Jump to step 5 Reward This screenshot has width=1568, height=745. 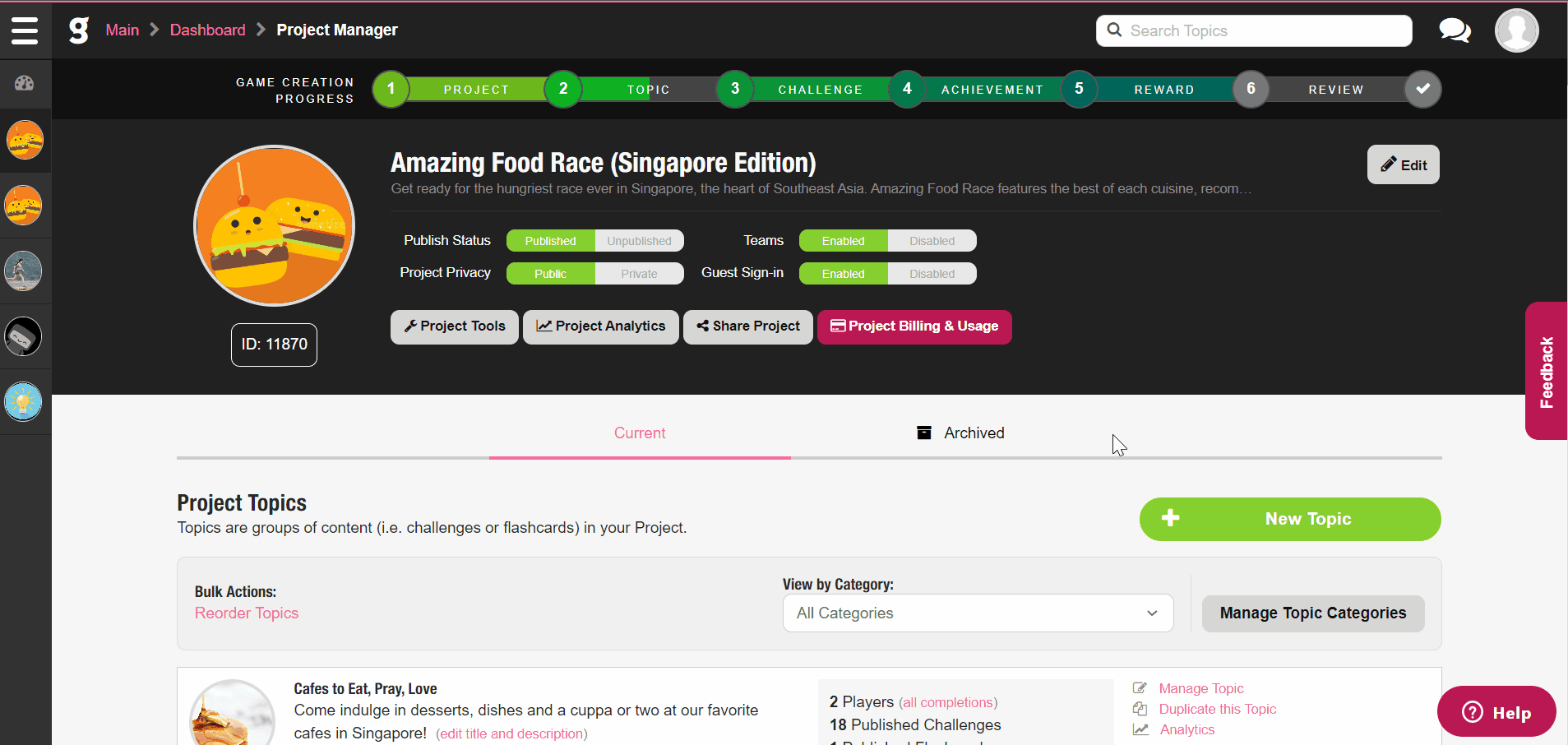click(x=1079, y=89)
